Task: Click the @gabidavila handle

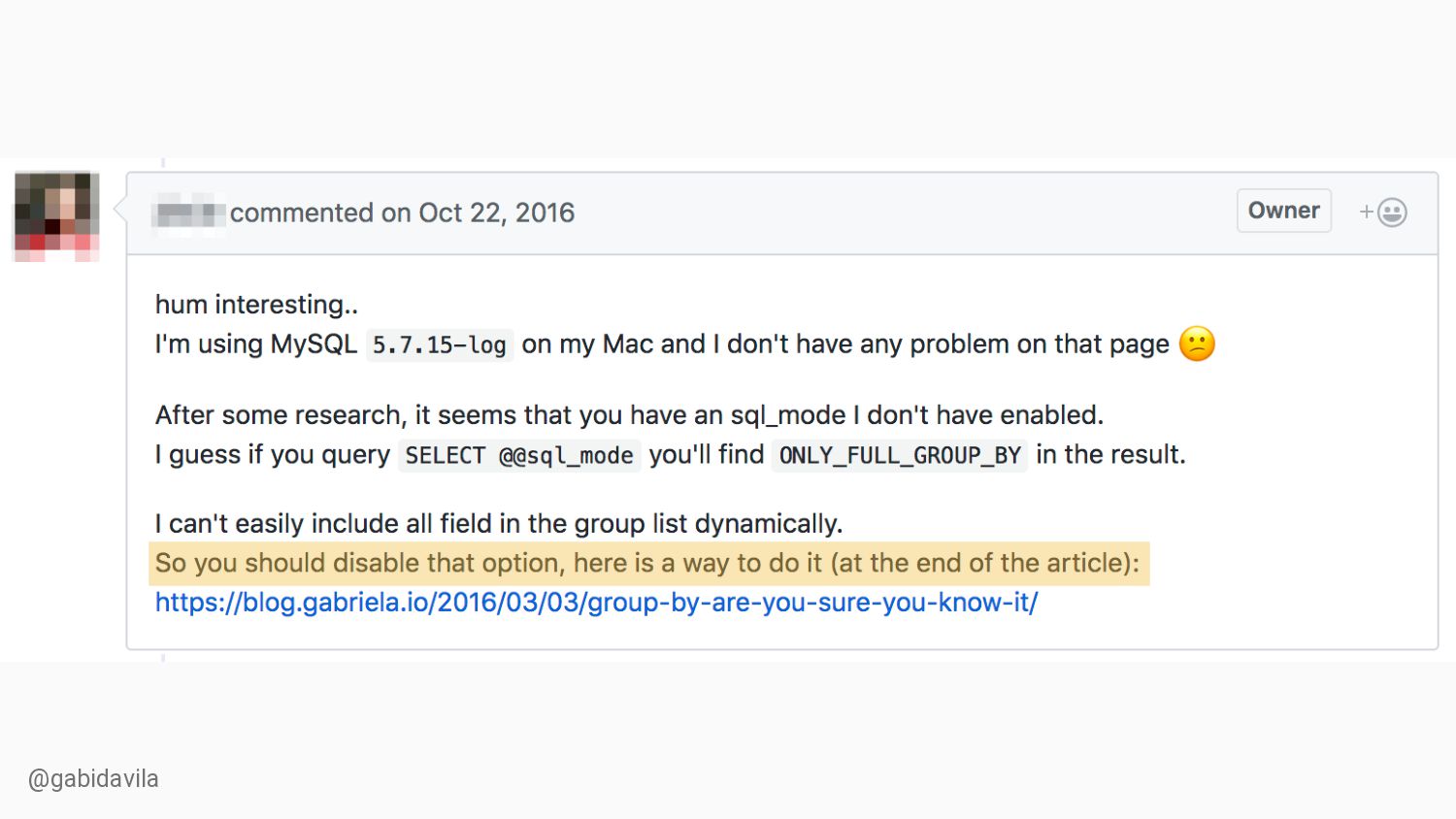Action: [x=93, y=779]
